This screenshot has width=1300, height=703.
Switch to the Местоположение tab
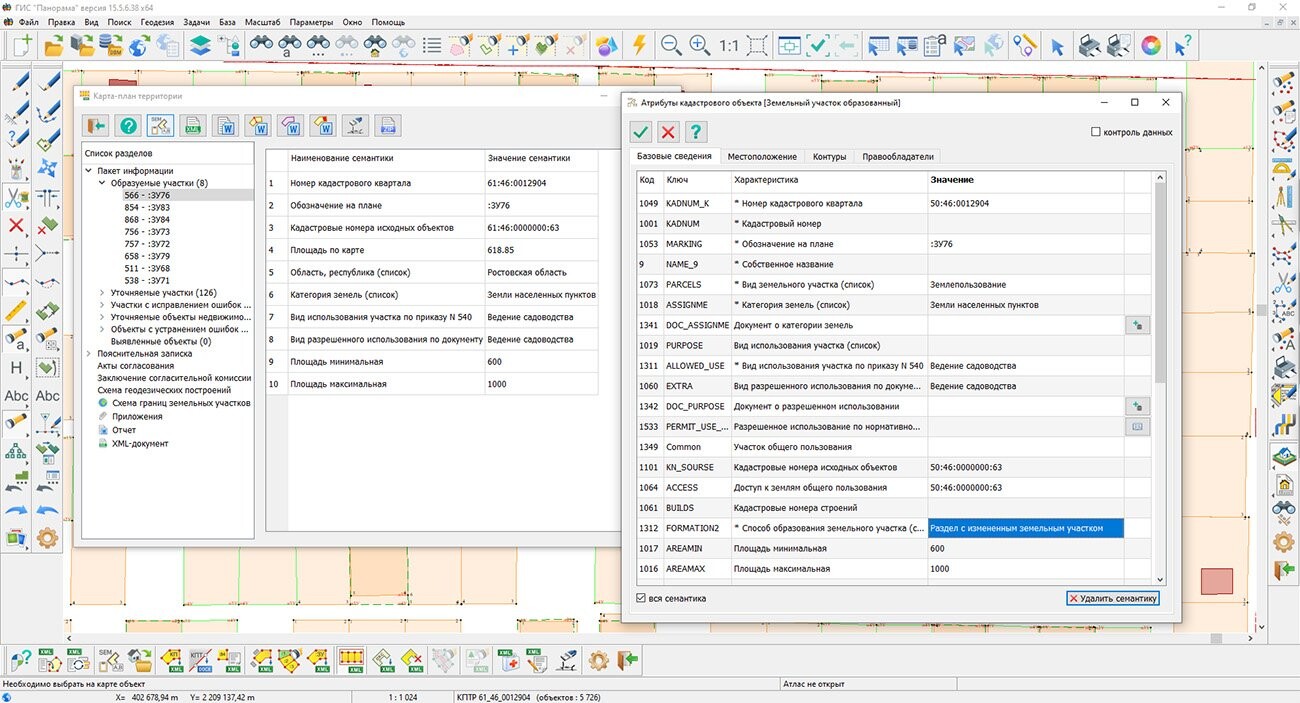pos(762,156)
